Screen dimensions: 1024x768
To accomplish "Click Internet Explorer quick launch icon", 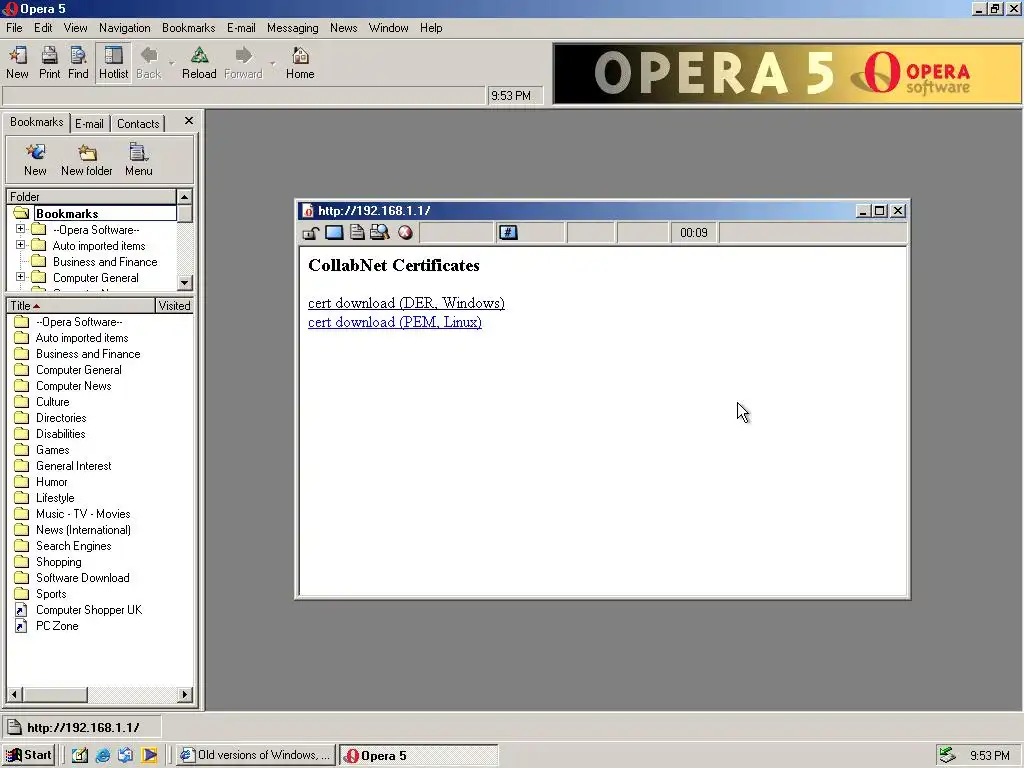I will (x=103, y=756).
